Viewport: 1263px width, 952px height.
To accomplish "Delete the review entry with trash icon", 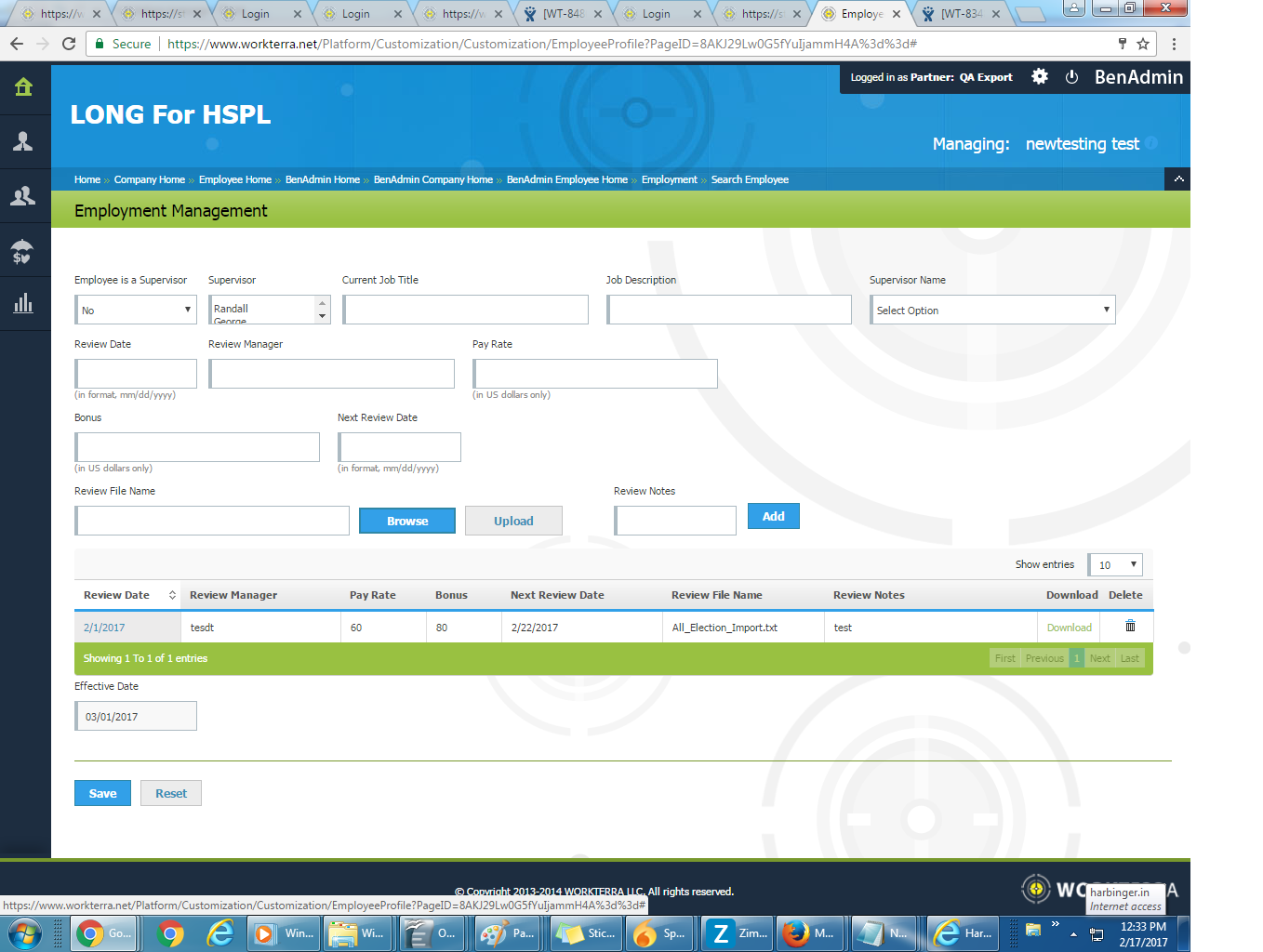I will [x=1130, y=627].
